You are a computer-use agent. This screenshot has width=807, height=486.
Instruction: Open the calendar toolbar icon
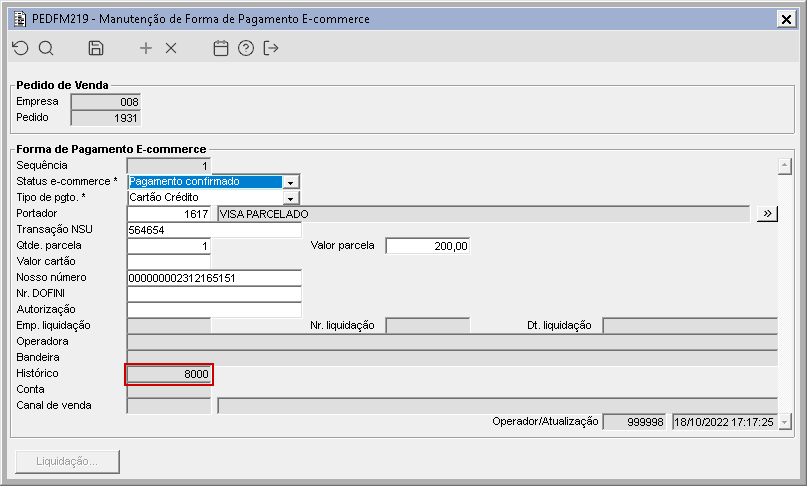coord(221,48)
